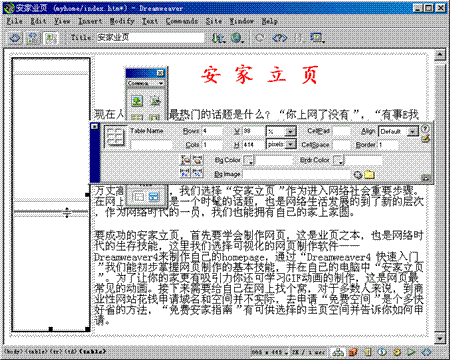Click Insert Rollover Image icon in Objects panel

pos(155,100)
